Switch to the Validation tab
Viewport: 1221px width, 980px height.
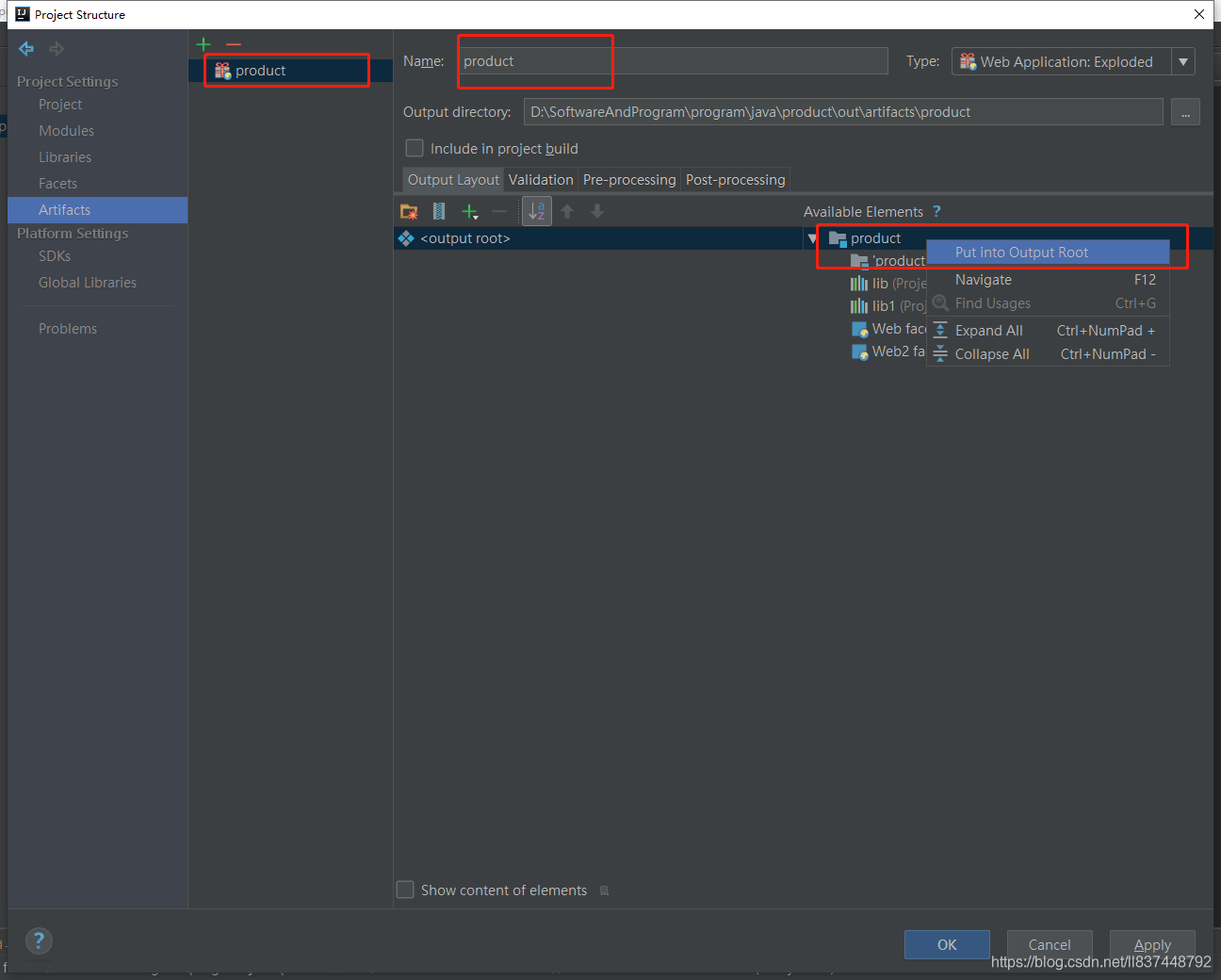(x=541, y=180)
